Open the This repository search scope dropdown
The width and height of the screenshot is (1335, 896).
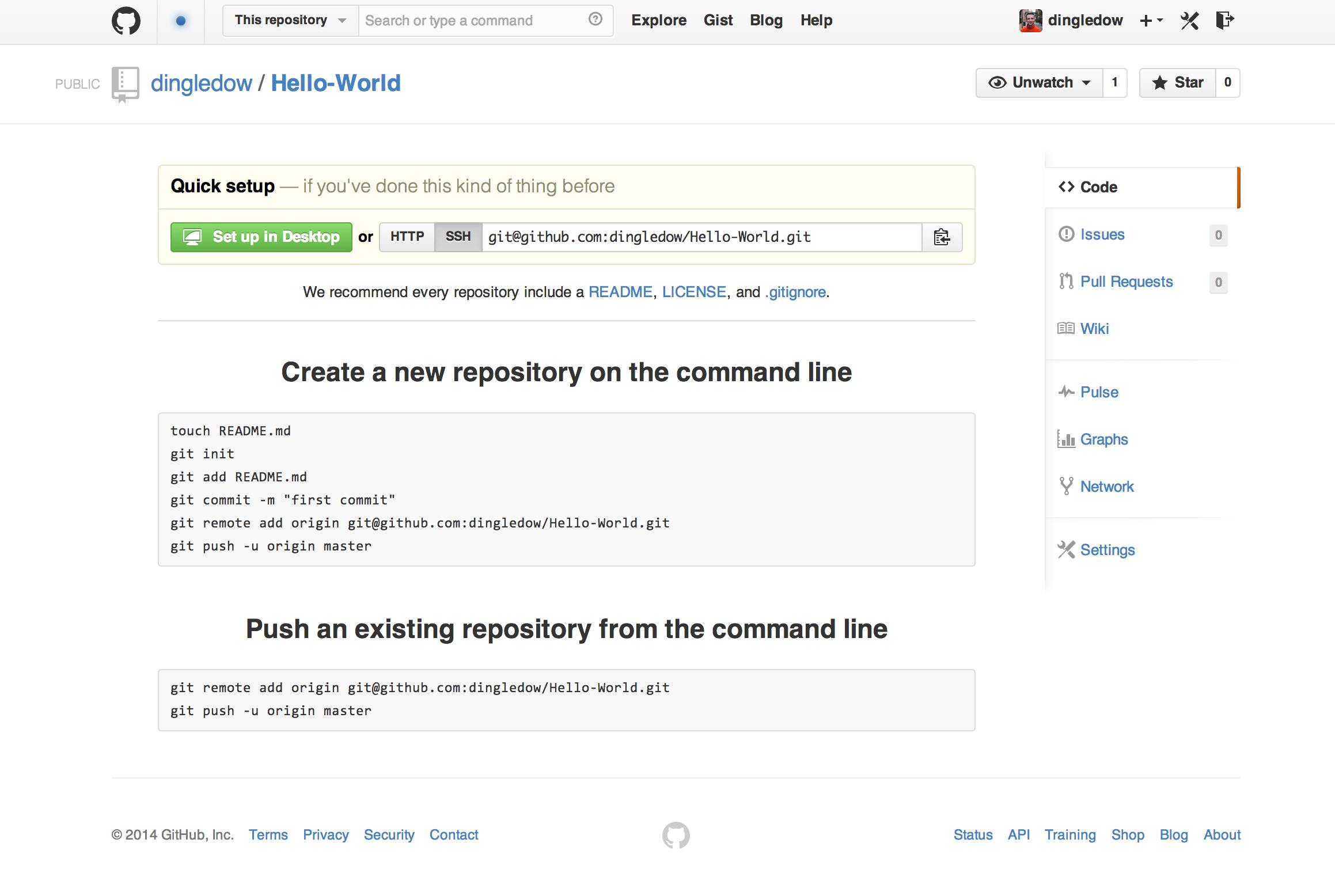coord(290,21)
